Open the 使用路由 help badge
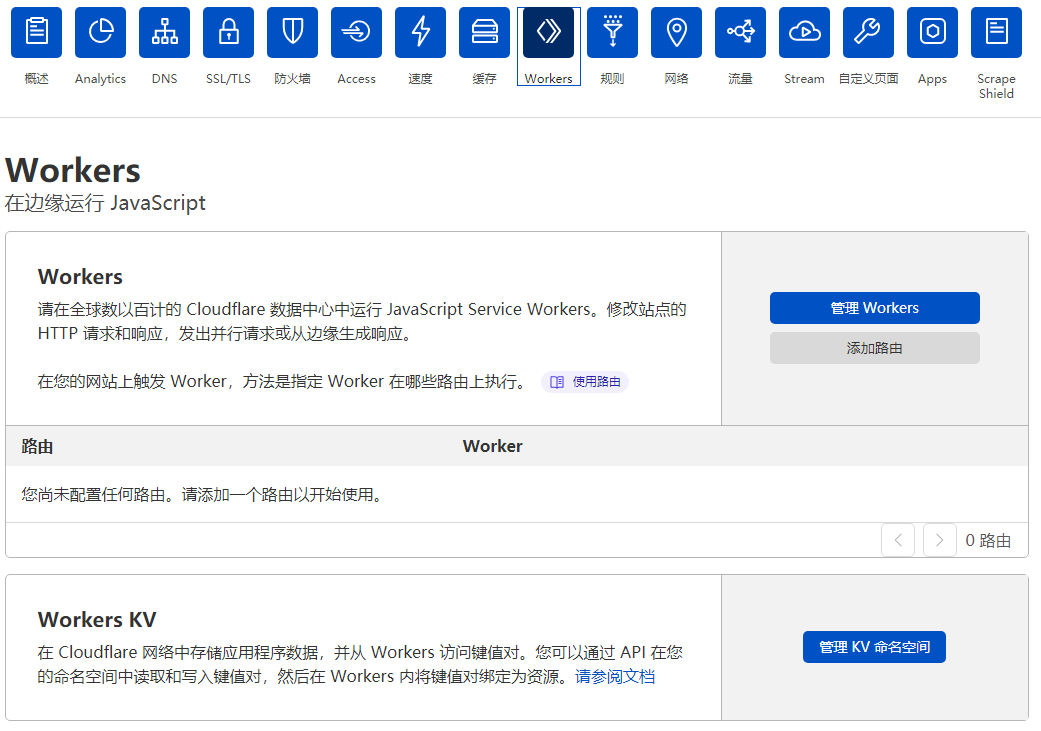The image size is (1041, 731). point(585,382)
